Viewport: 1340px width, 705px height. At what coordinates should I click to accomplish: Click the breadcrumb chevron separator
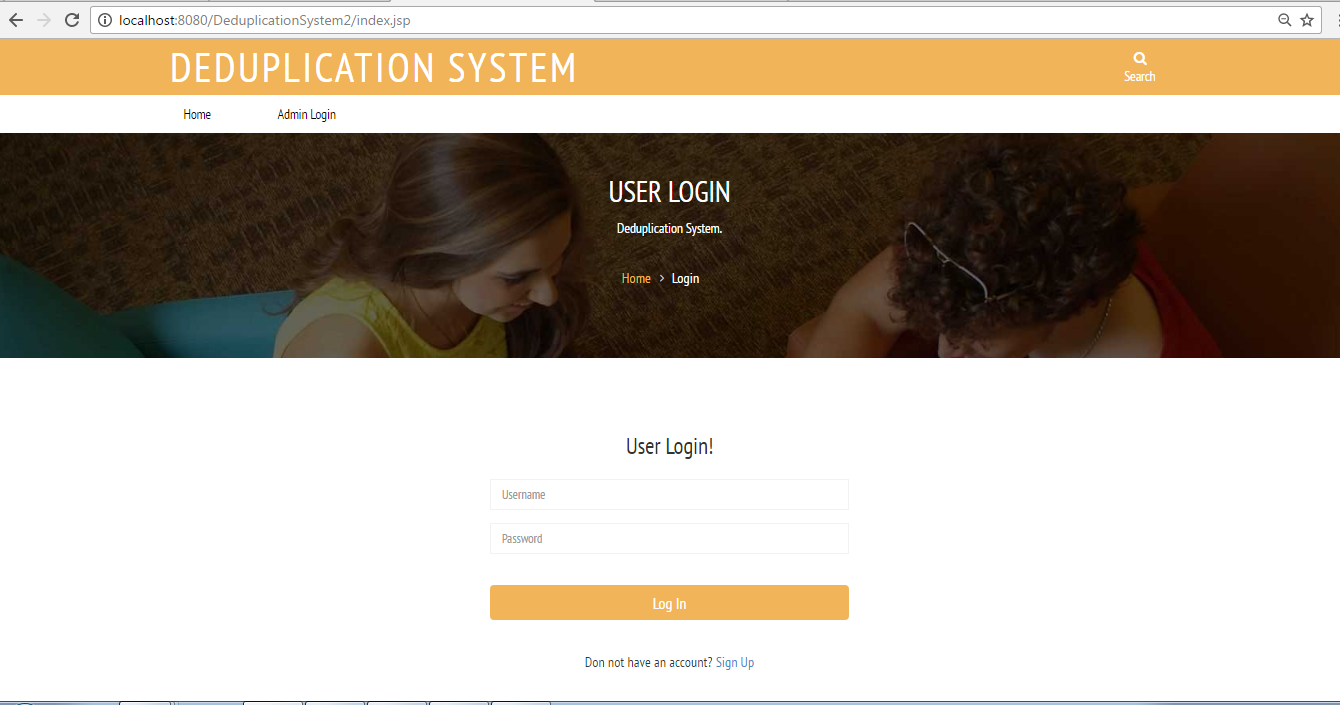pos(661,279)
